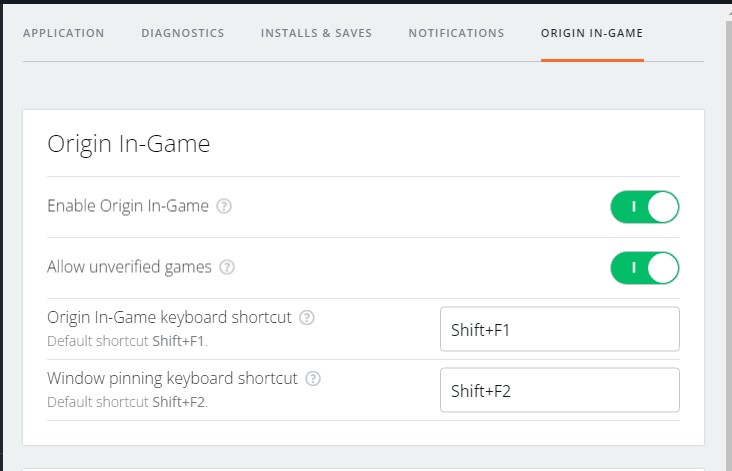Turn off the Enable Origin In-Game switch
The image size is (732, 471).
pyautogui.click(x=645, y=207)
